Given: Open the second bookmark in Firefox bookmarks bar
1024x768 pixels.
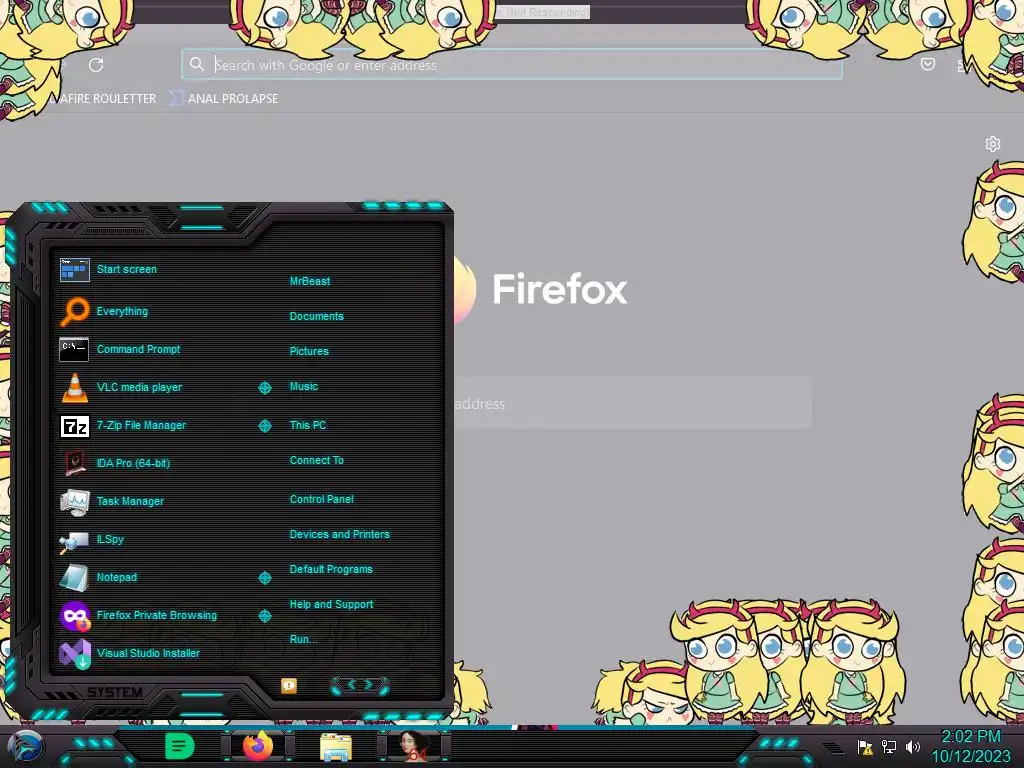Looking at the screenshot, I should tap(224, 99).
